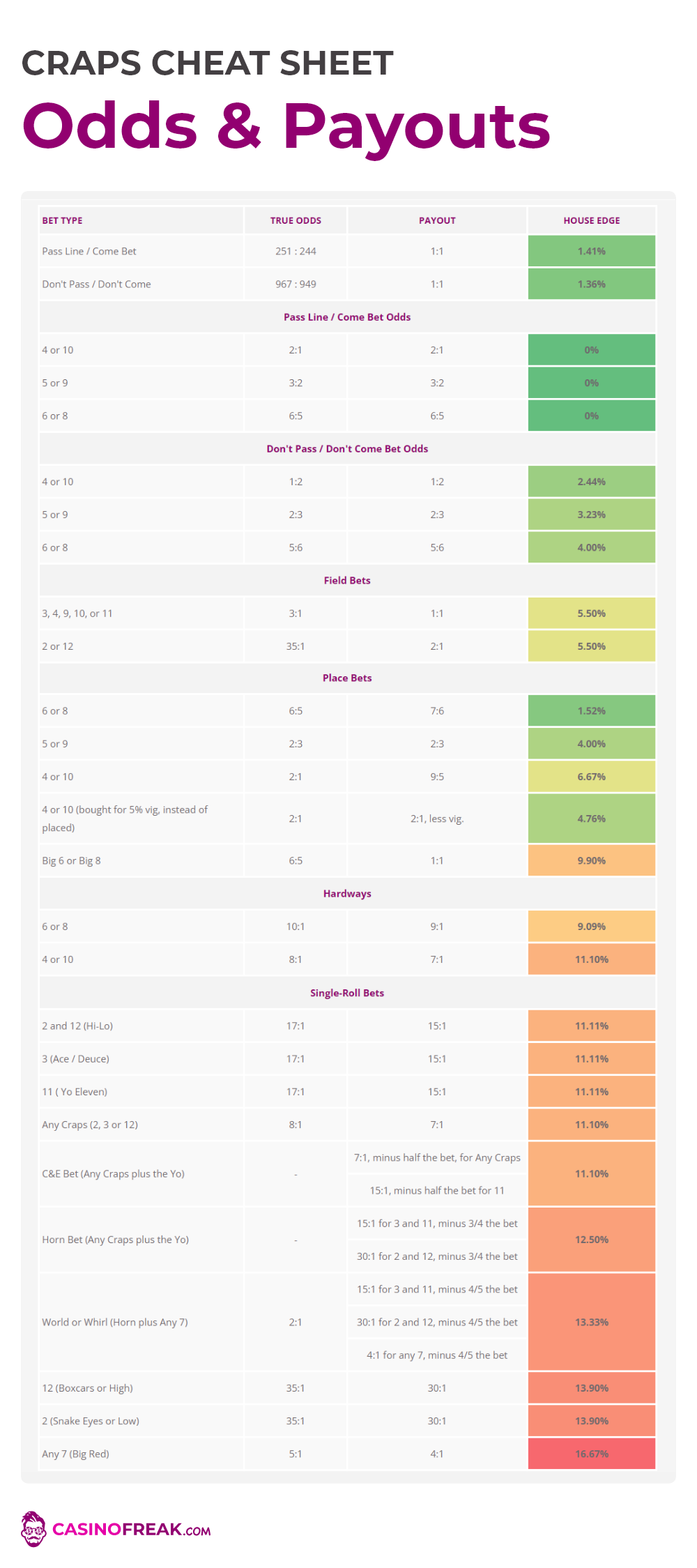Click the HOUSE EDGE column header
Screen dimensions: 697x1568
click(x=591, y=220)
